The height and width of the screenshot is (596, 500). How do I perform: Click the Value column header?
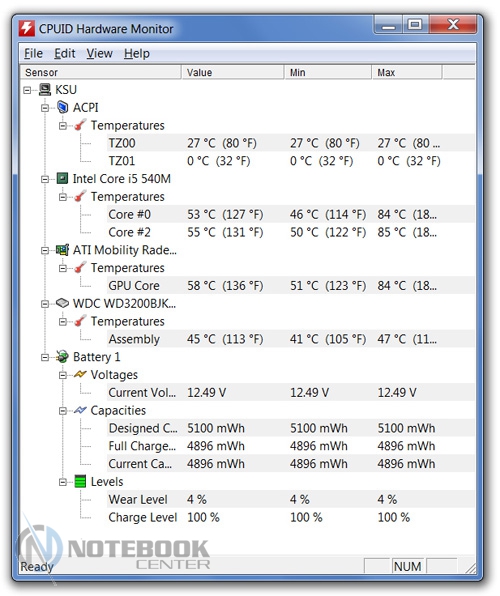click(x=233, y=73)
